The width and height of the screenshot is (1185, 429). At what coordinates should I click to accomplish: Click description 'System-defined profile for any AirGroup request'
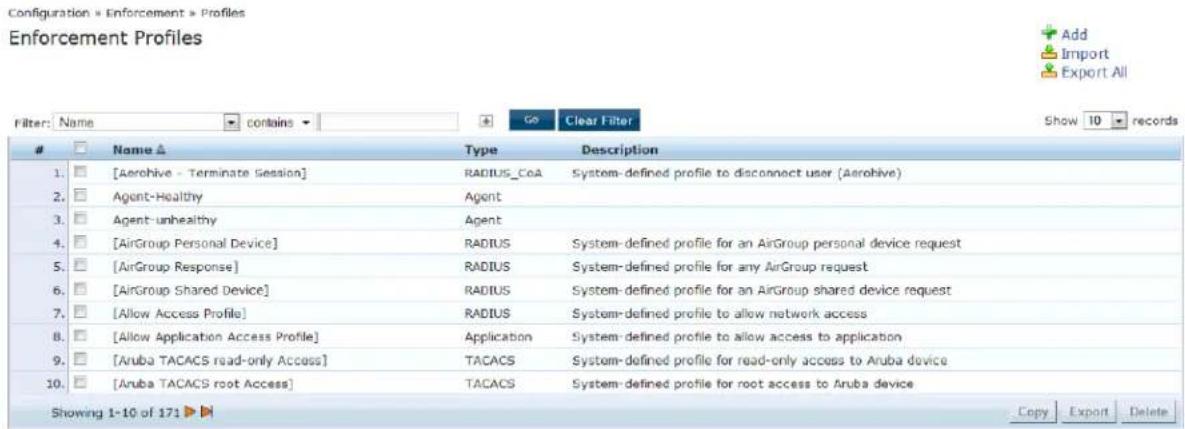tap(719, 267)
